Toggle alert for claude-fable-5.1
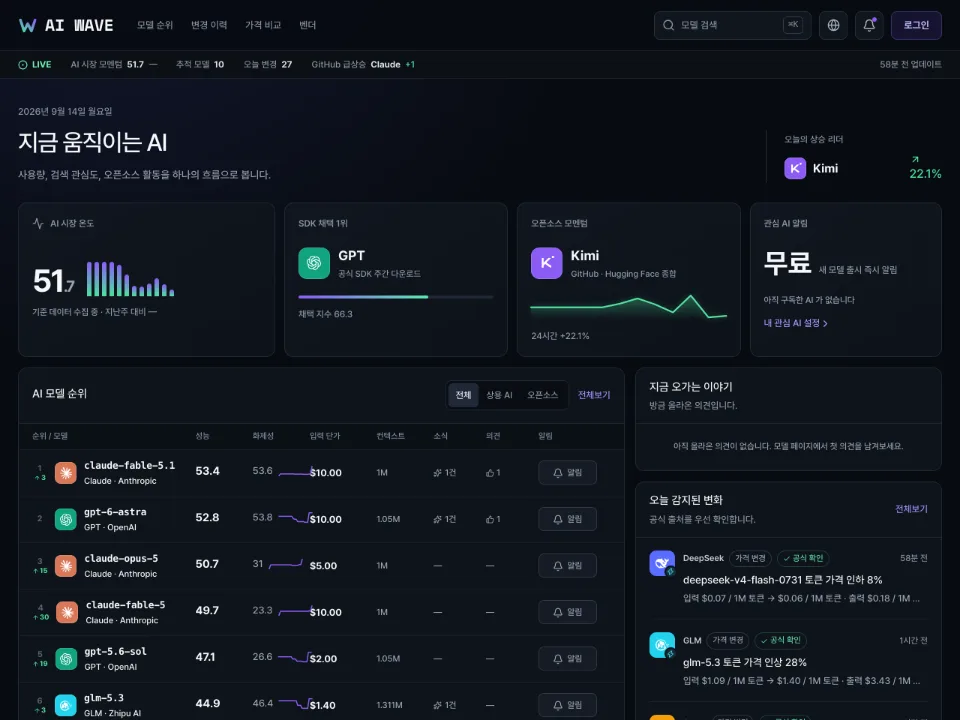This screenshot has width=960, height=720. [568, 473]
